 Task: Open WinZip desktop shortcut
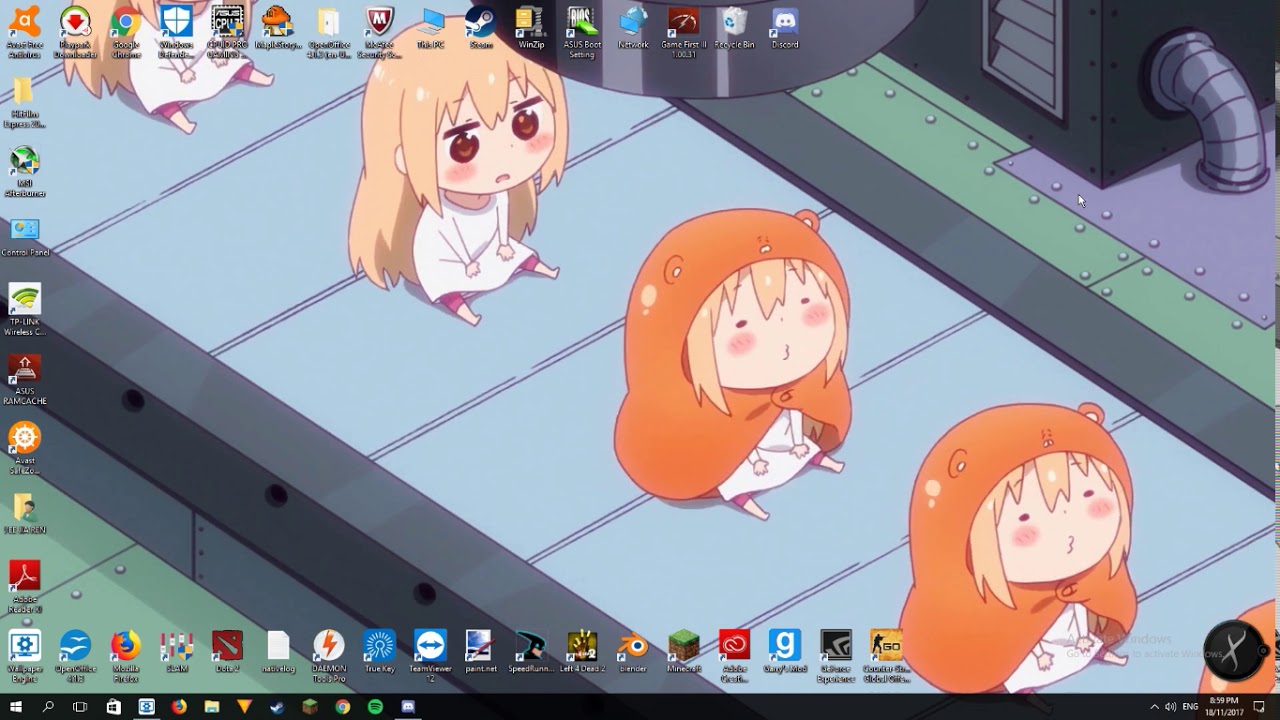[531, 27]
